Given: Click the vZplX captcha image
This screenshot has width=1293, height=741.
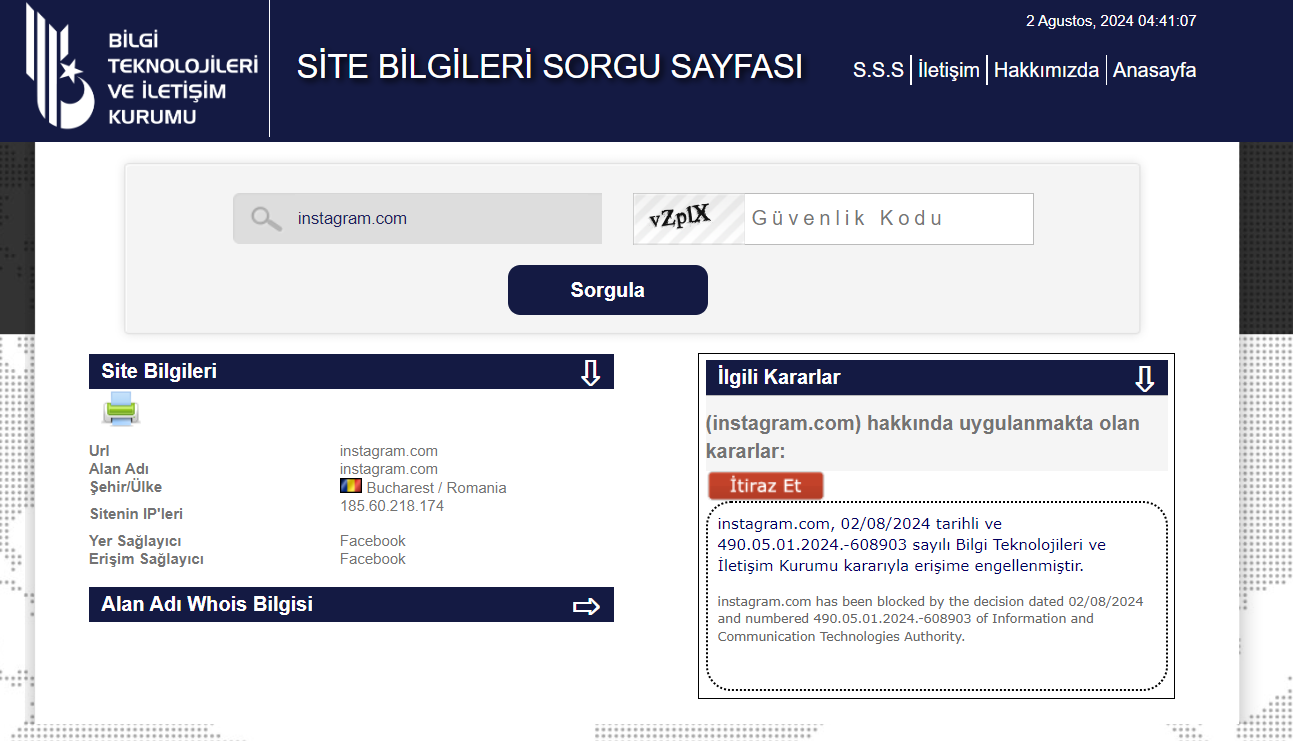Looking at the screenshot, I should 689,219.
